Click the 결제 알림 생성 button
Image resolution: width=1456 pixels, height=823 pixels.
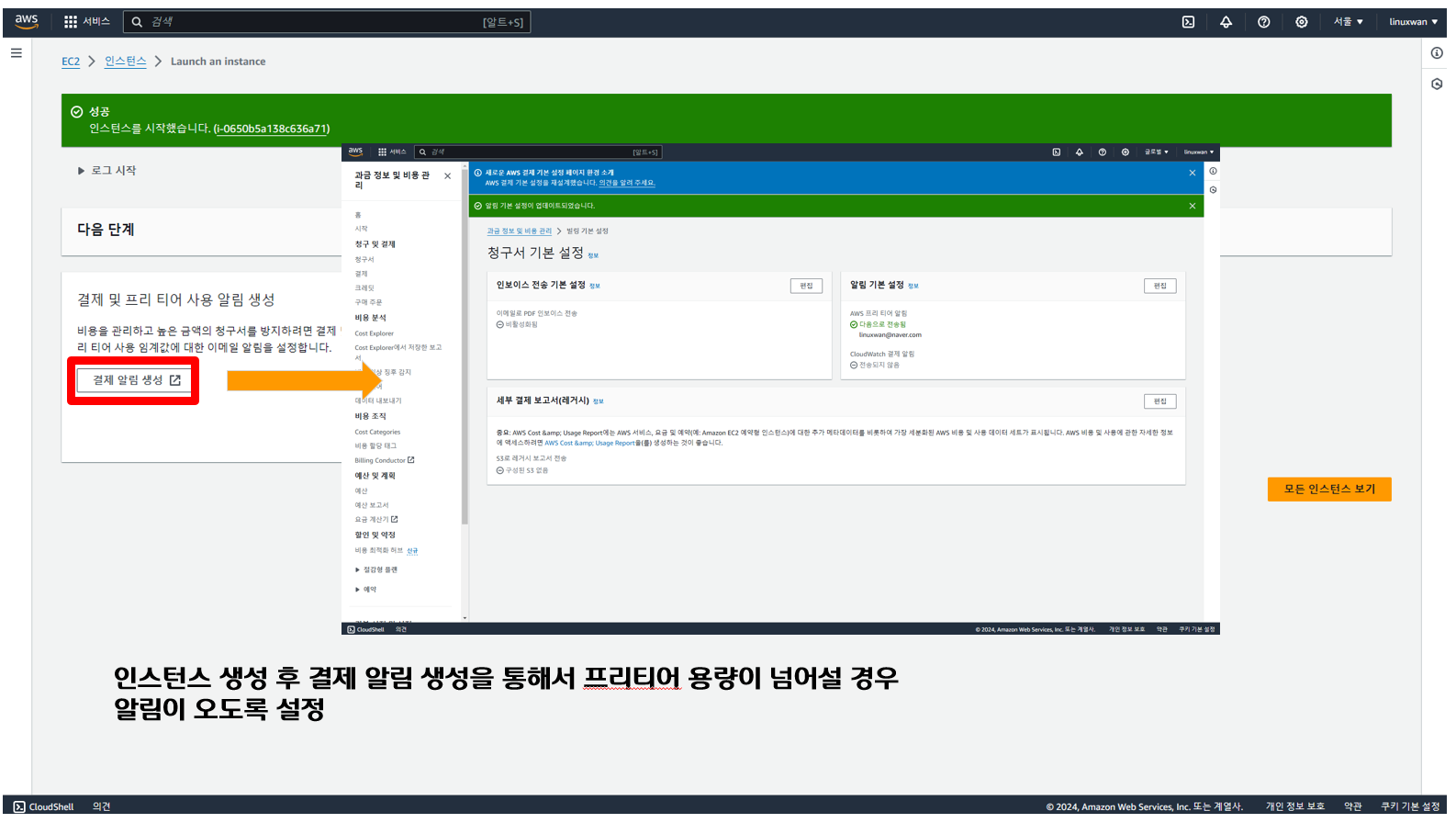[134, 380]
